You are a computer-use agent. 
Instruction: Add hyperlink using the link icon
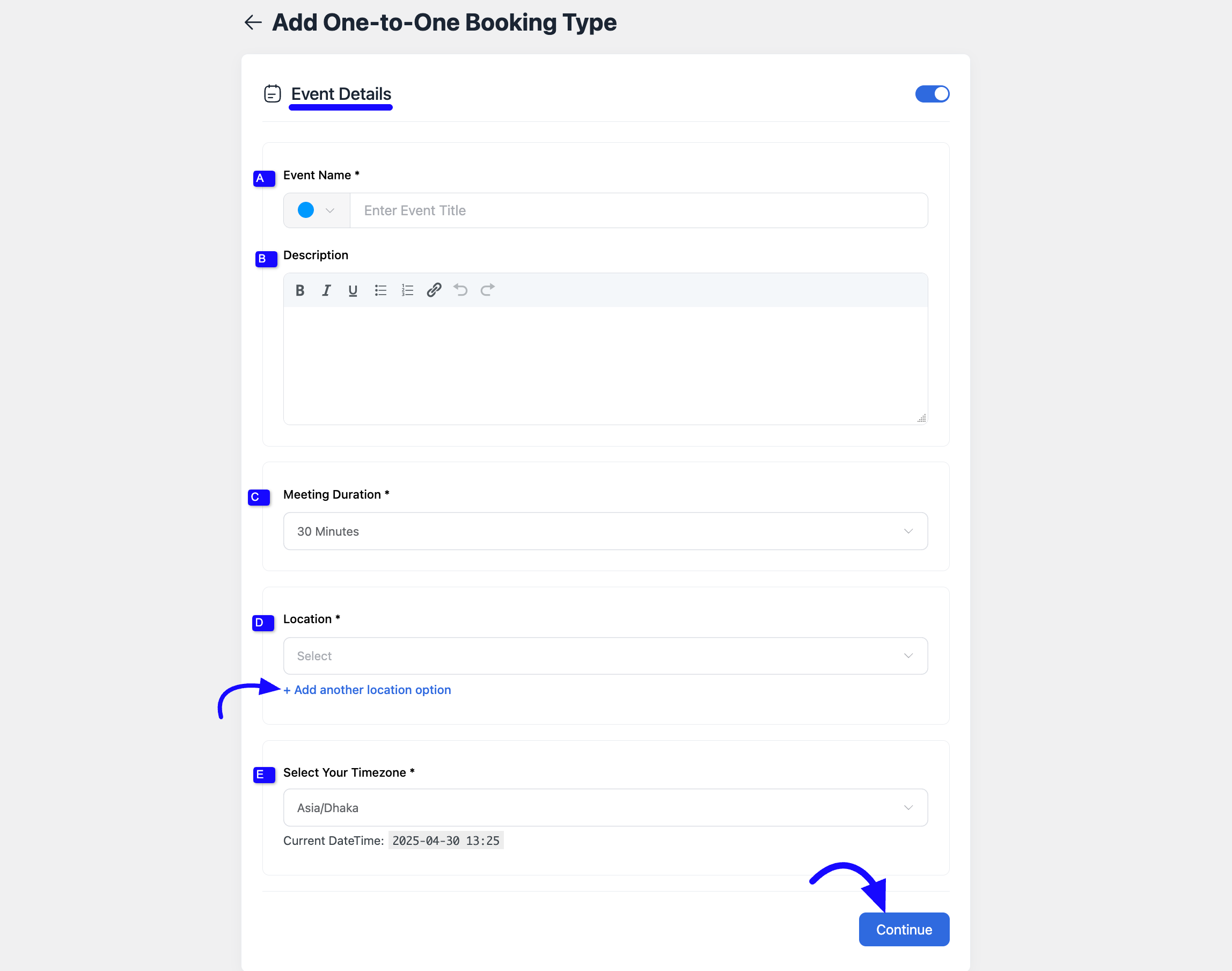click(x=434, y=290)
